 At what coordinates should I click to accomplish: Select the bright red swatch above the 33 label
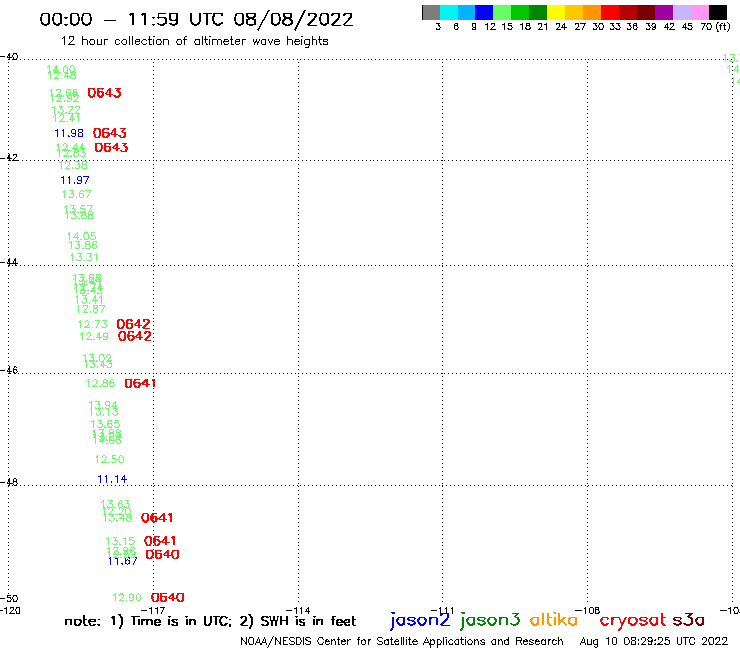tap(610, 12)
